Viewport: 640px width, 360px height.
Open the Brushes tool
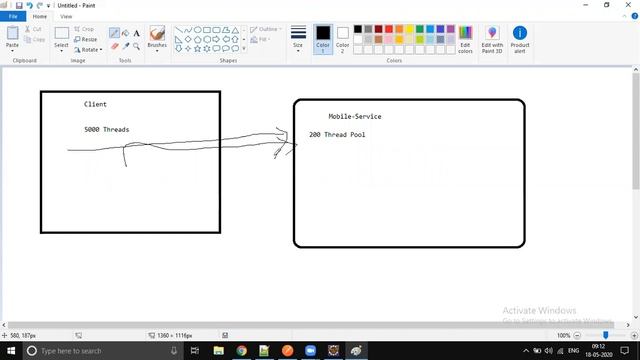157,33
